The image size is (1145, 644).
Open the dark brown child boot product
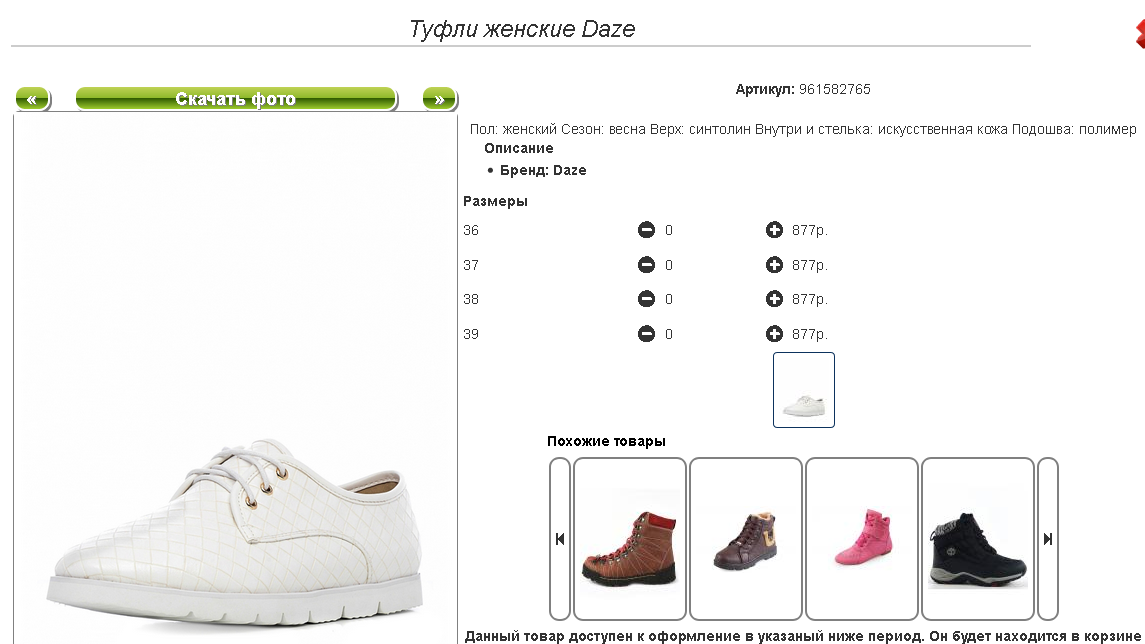(x=746, y=539)
